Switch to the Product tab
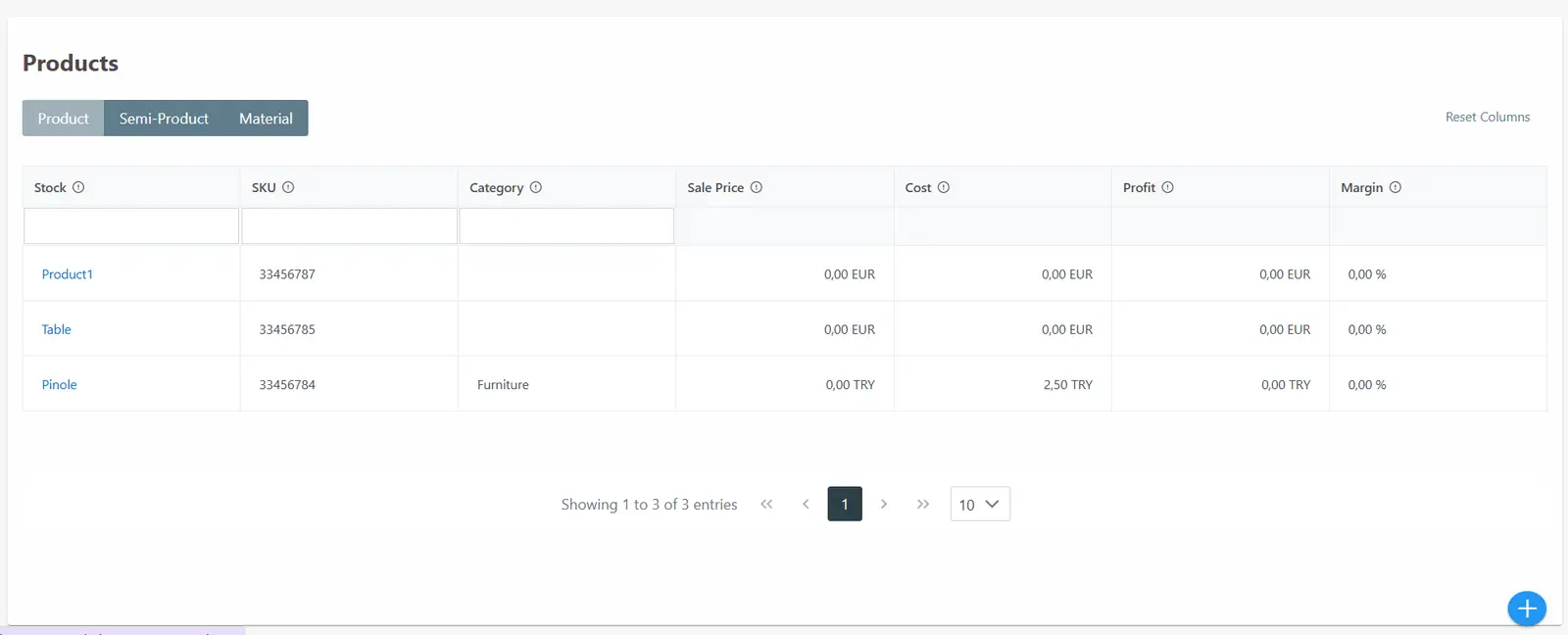The image size is (1568, 635). coord(64,118)
